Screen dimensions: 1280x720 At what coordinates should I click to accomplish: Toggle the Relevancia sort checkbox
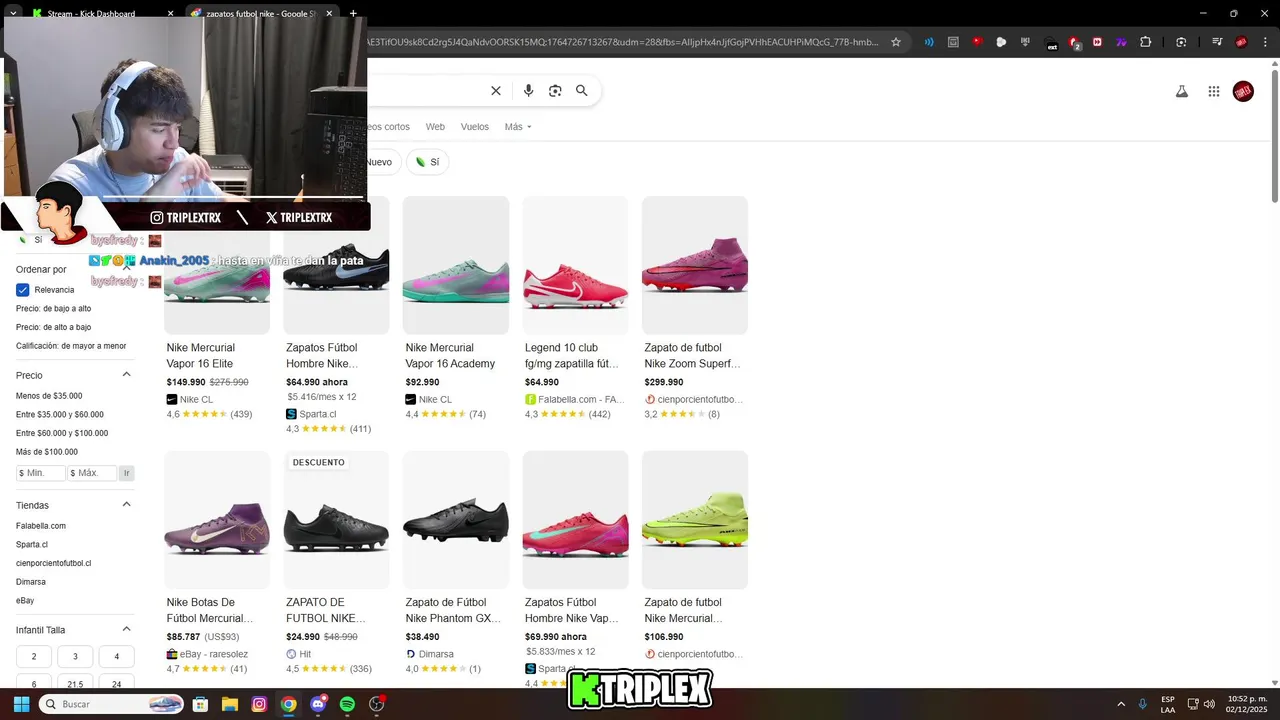23,290
